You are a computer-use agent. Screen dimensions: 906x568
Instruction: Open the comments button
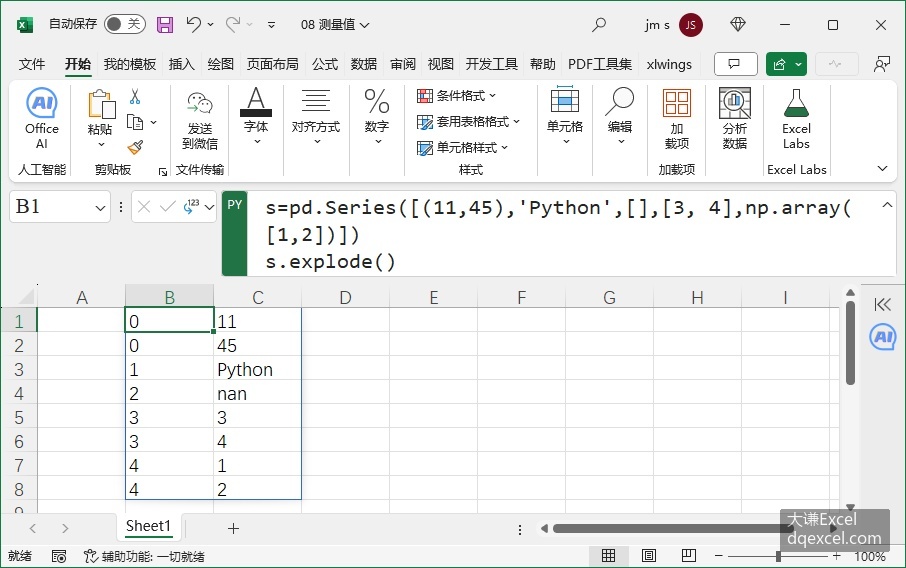(x=736, y=64)
